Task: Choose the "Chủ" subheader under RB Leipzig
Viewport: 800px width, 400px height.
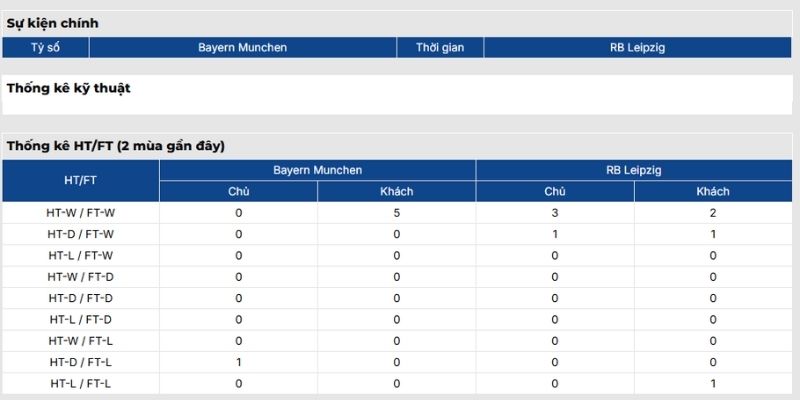Action: (555, 191)
